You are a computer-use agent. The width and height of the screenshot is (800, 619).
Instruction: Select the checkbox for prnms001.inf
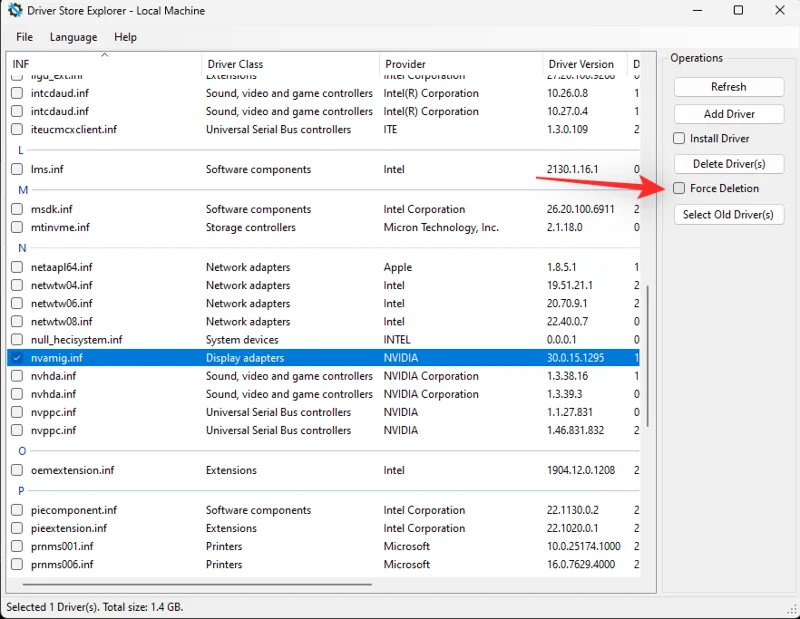point(17,546)
